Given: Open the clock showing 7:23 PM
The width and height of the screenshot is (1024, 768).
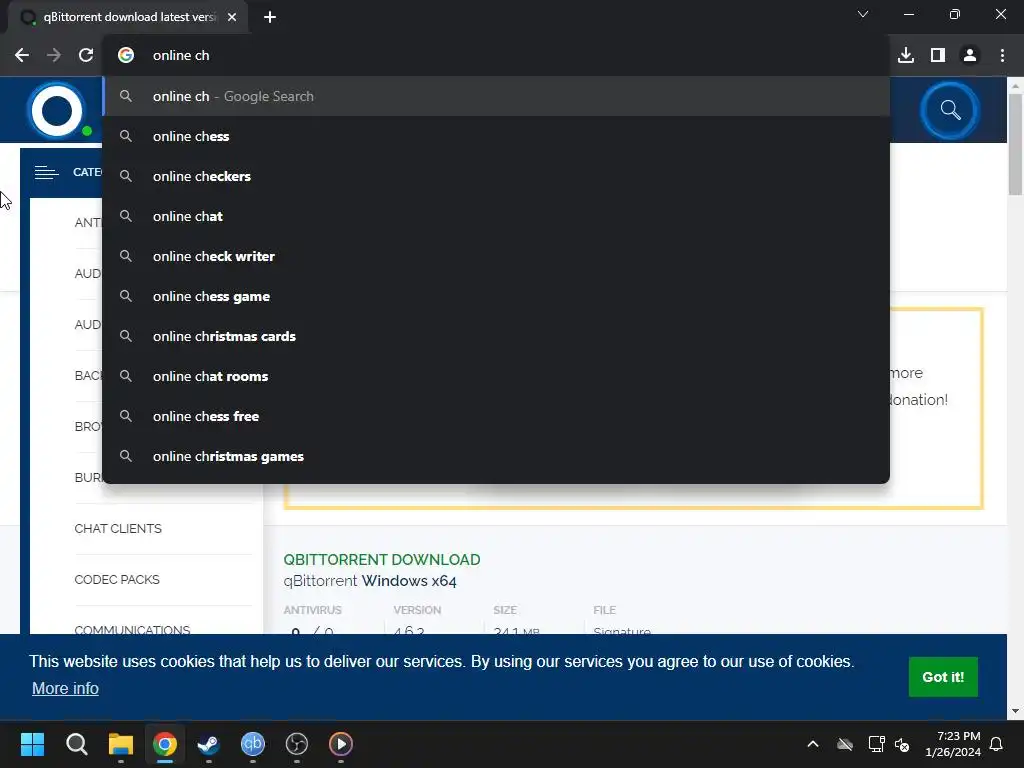Looking at the screenshot, I should click(x=953, y=744).
